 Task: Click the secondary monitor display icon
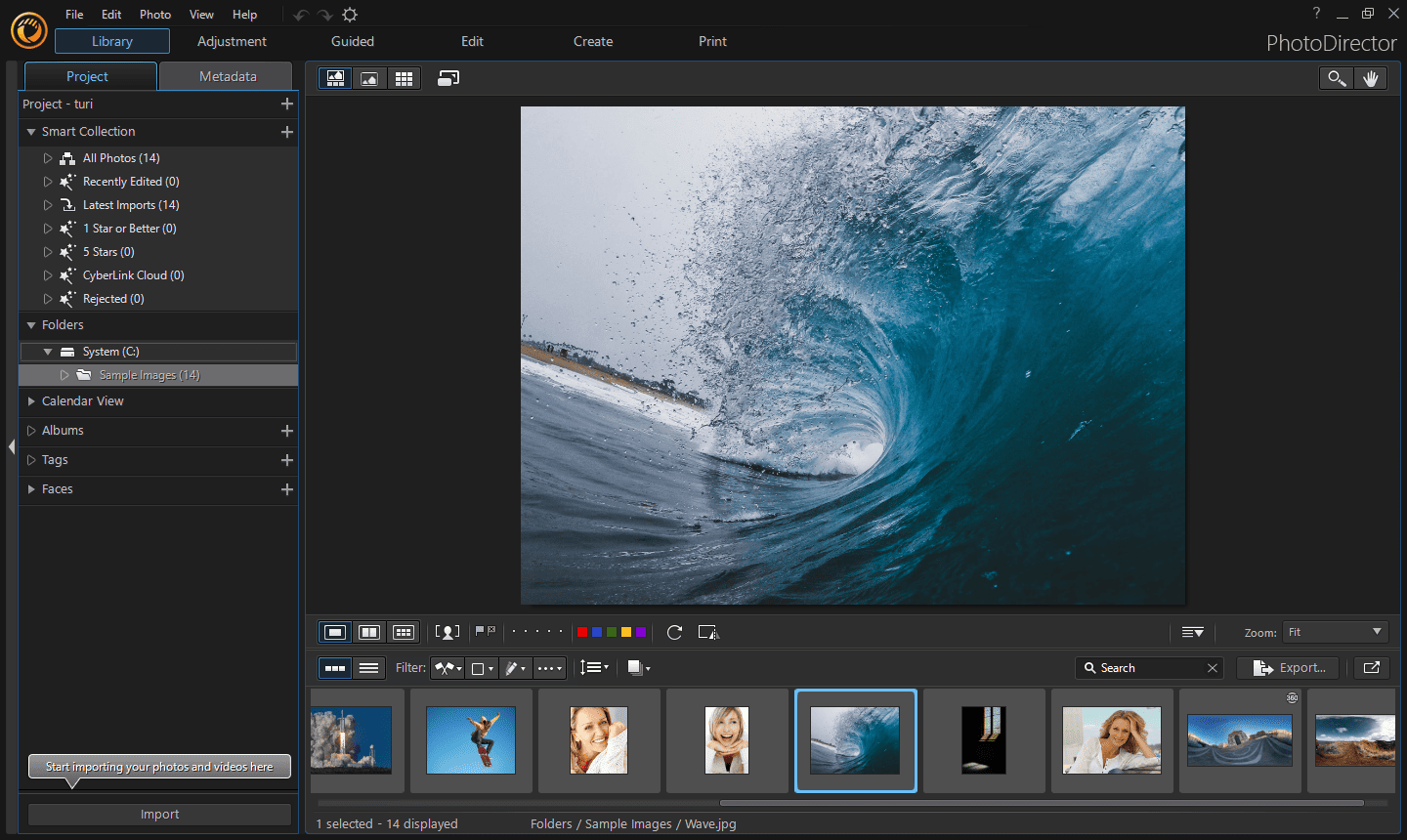(x=448, y=78)
